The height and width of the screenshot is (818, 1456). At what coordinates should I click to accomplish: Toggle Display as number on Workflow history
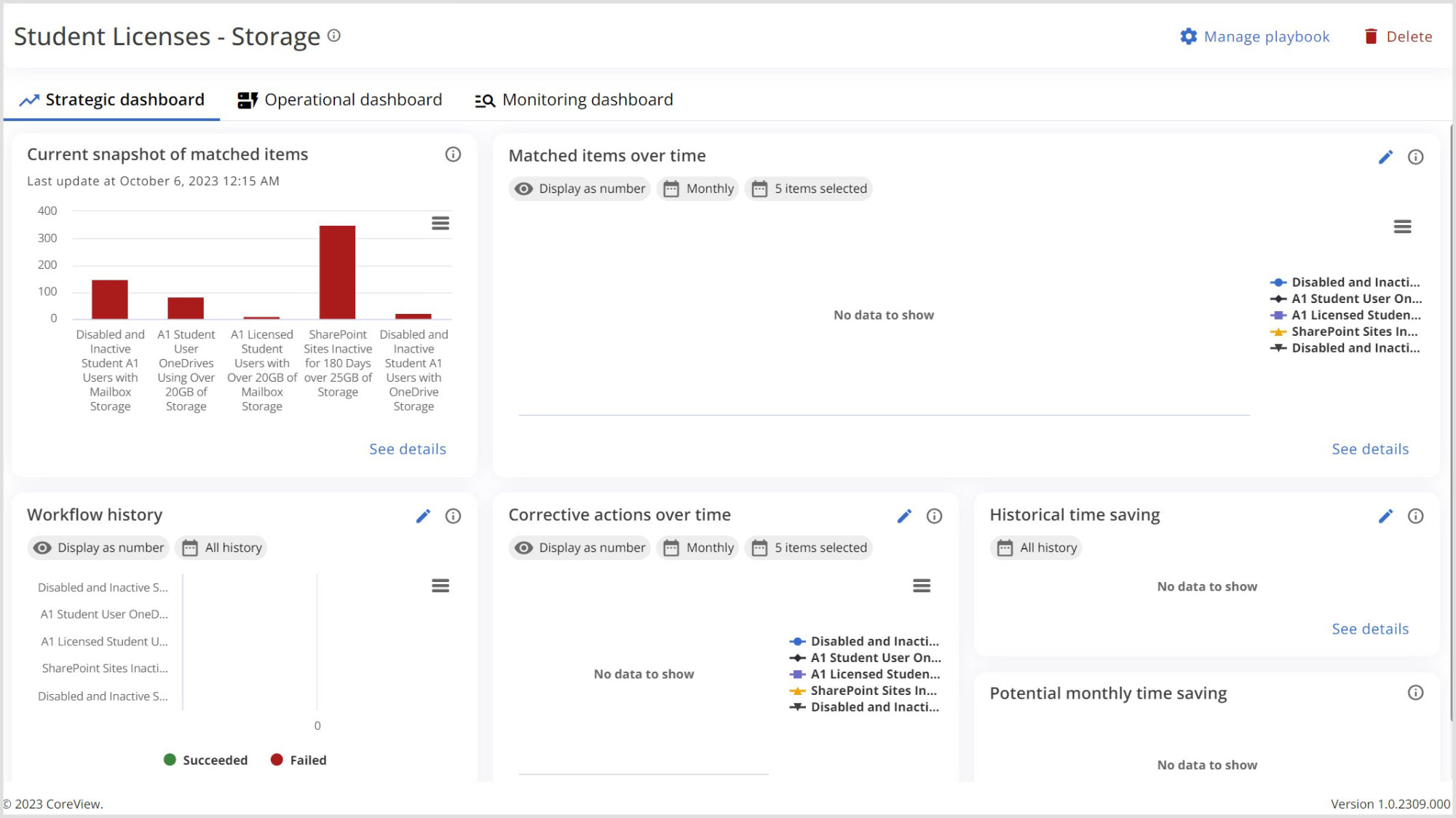[98, 547]
